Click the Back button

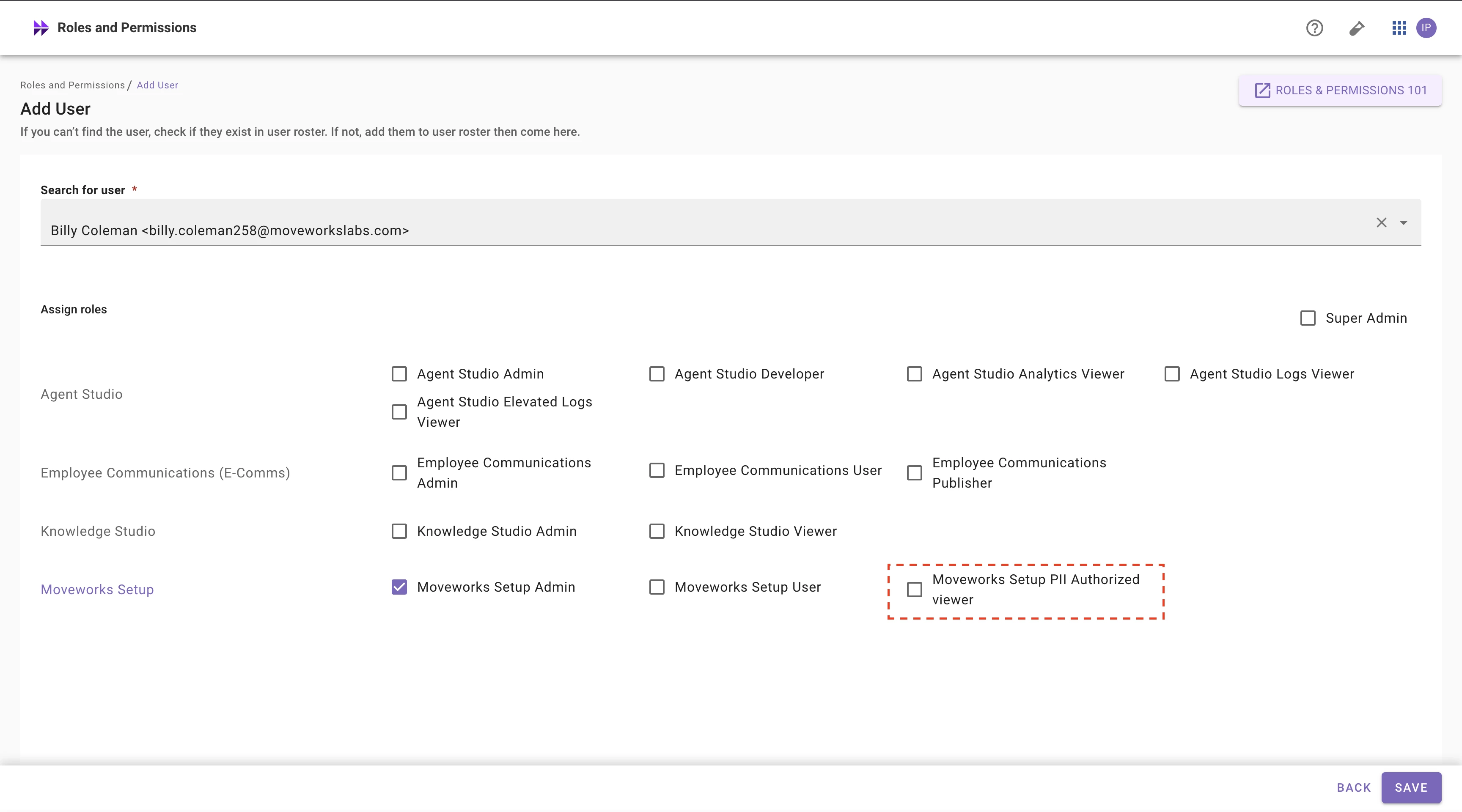click(x=1354, y=787)
